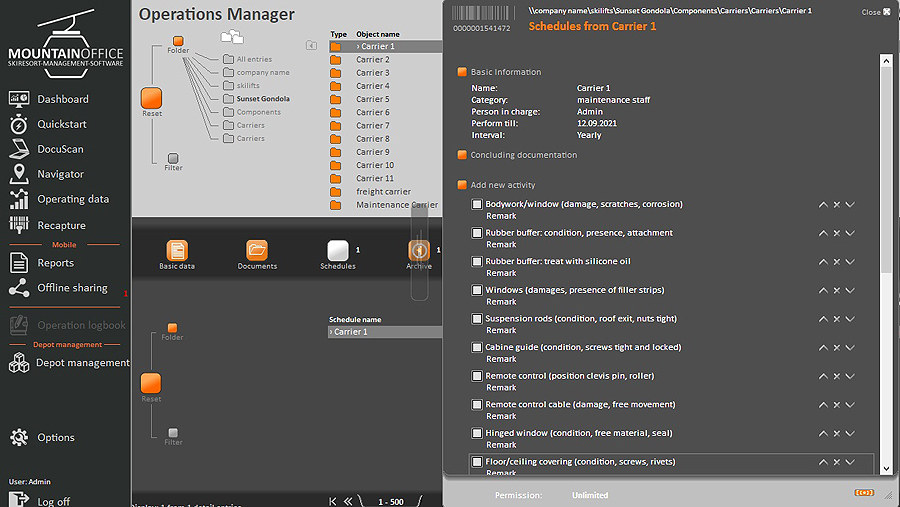Expand the Basic Information section
Viewport: 900px width, 507px height.
click(462, 72)
